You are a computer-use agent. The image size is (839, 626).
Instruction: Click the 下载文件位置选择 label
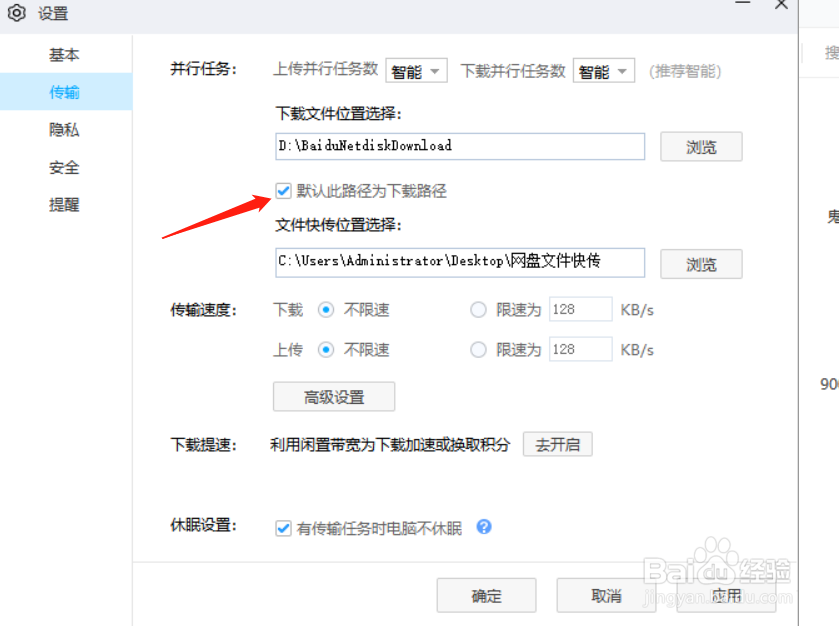click(339, 113)
